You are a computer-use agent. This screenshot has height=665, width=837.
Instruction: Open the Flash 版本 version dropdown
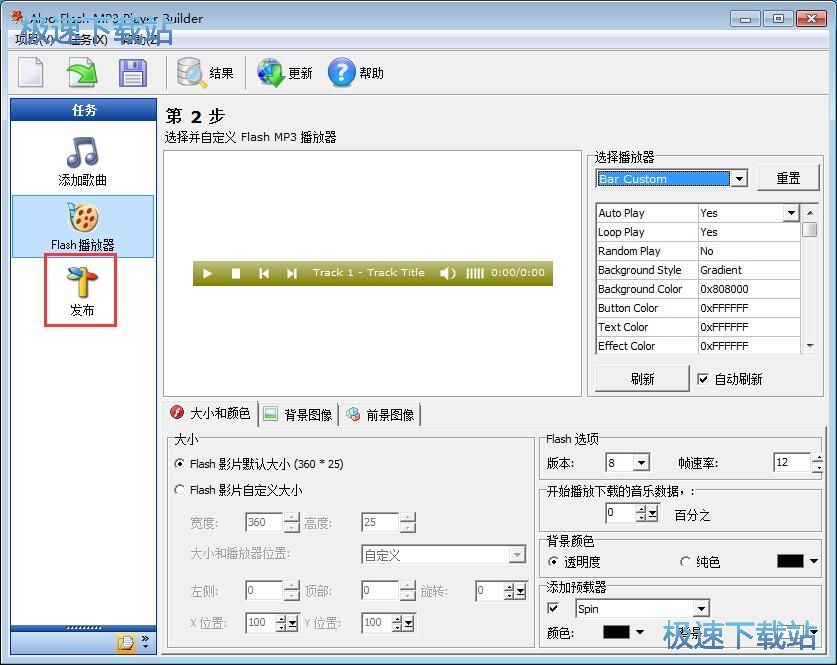coord(641,463)
